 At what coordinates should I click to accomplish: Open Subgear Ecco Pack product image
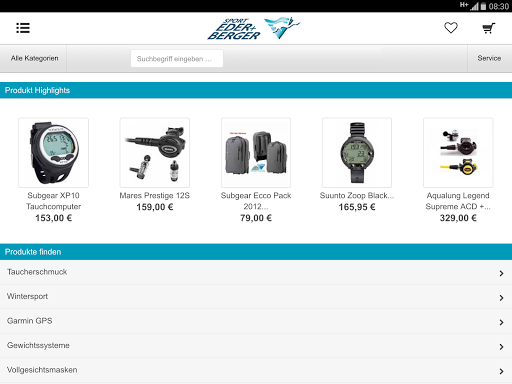click(x=256, y=152)
